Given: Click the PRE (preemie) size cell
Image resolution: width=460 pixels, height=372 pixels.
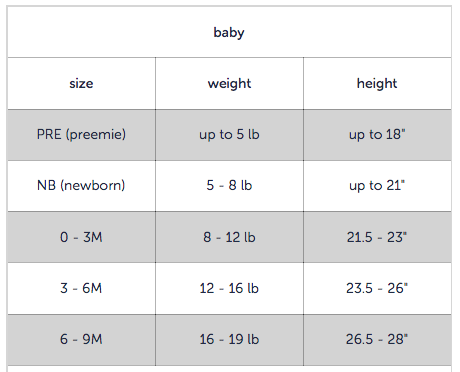Looking at the screenshot, I should click(81, 135).
